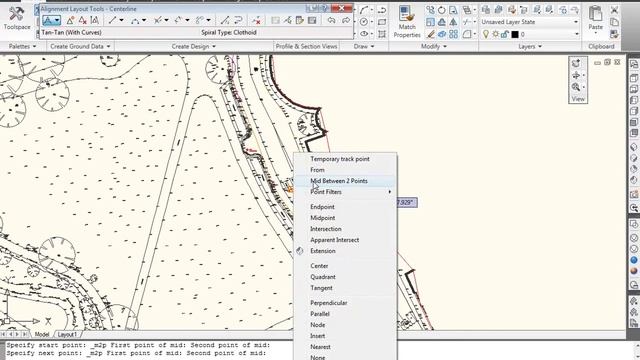This screenshot has width=640, height=360.
Task: Click the Convert AutoCAD line and arc tool
Action: click(x=225, y=20)
